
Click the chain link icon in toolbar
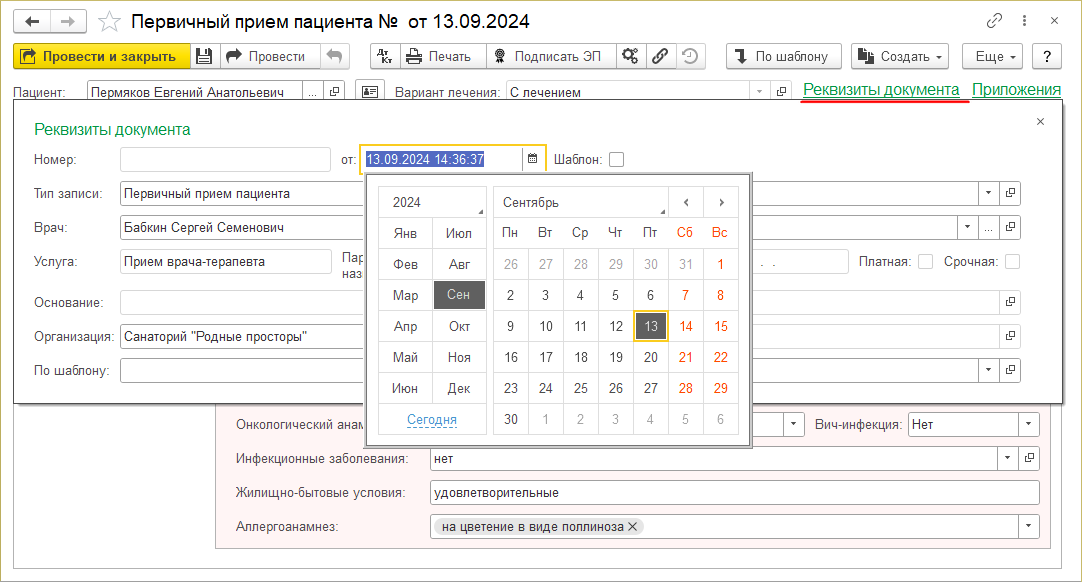(659, 57)
